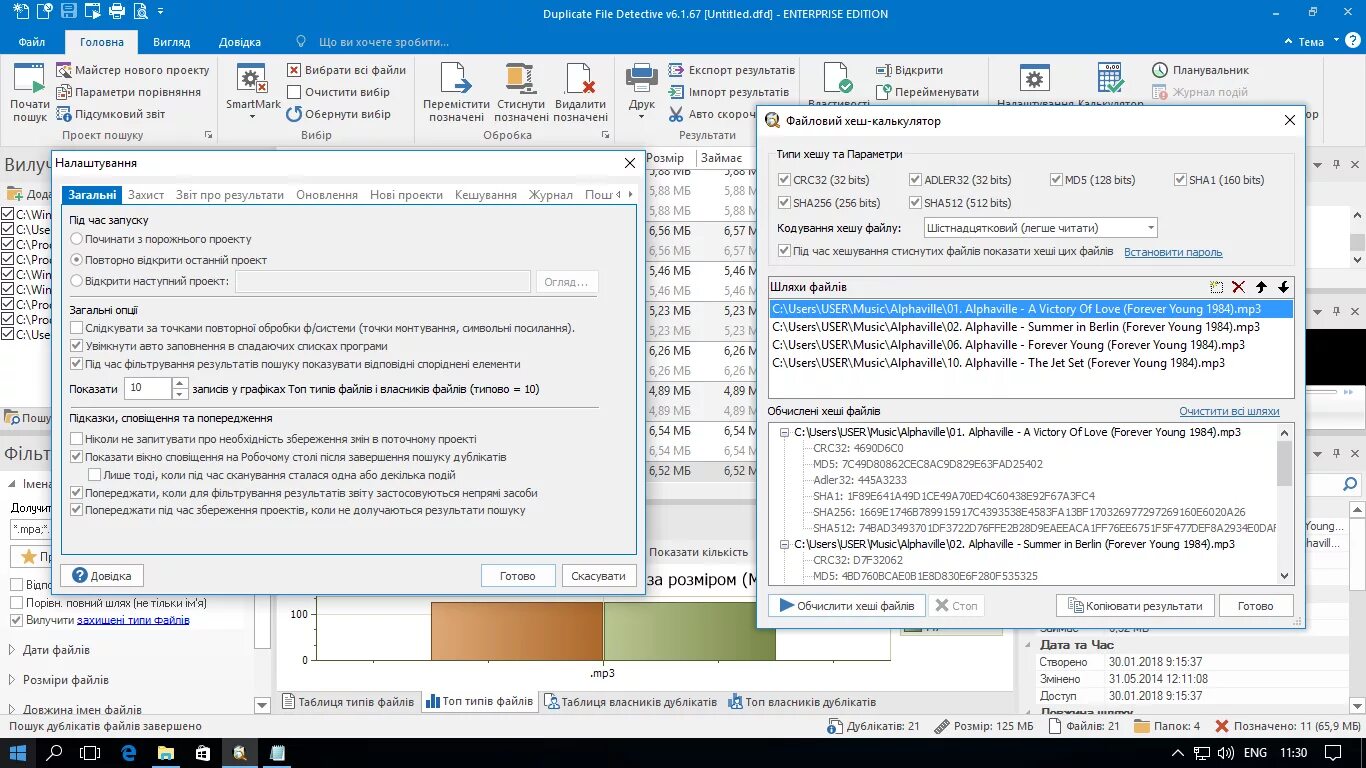Click the Почати пошук ribbon button
1366x768 pixels.
click(30, 94)
